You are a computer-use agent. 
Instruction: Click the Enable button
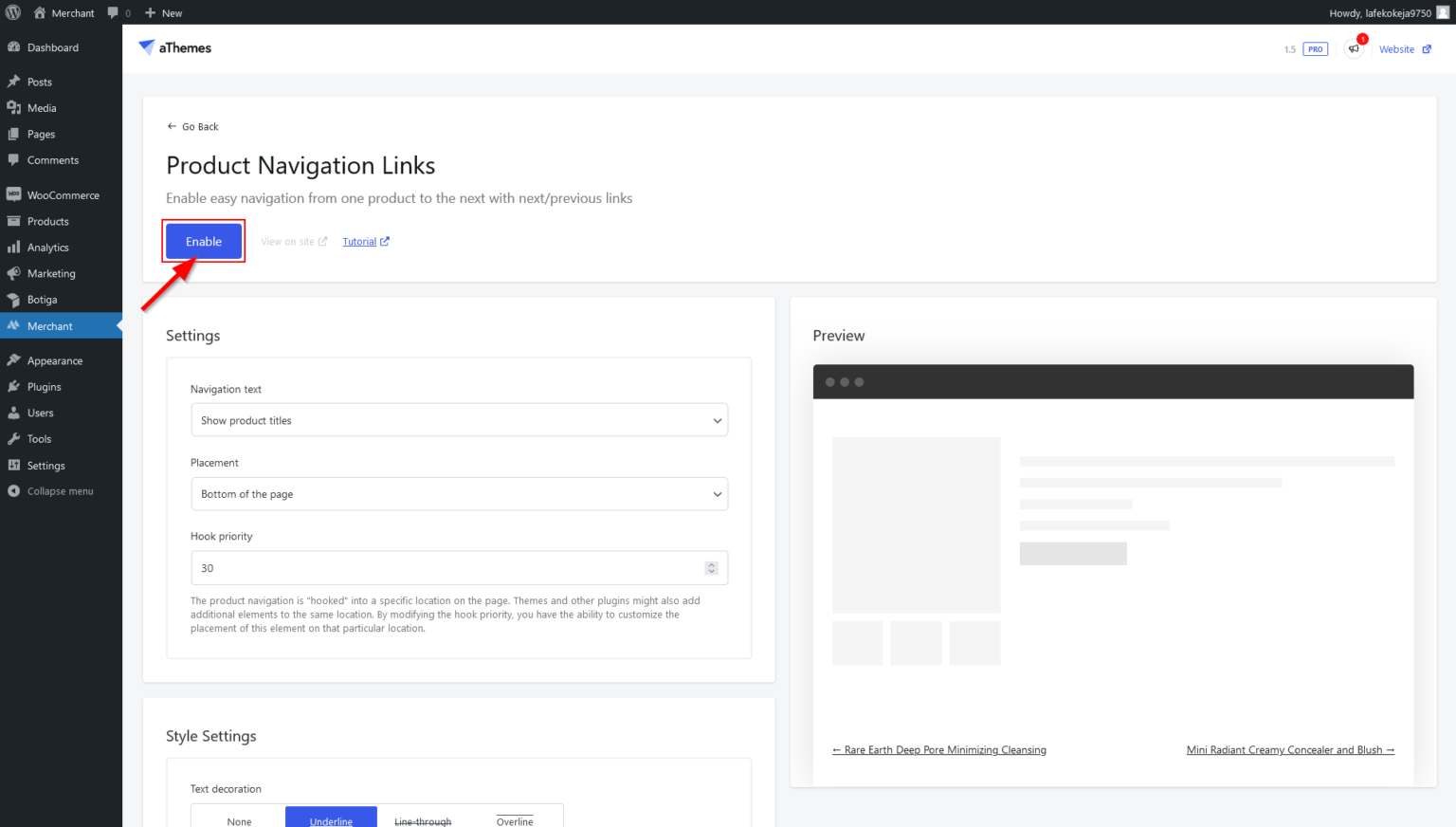click(x=204, y=241)
